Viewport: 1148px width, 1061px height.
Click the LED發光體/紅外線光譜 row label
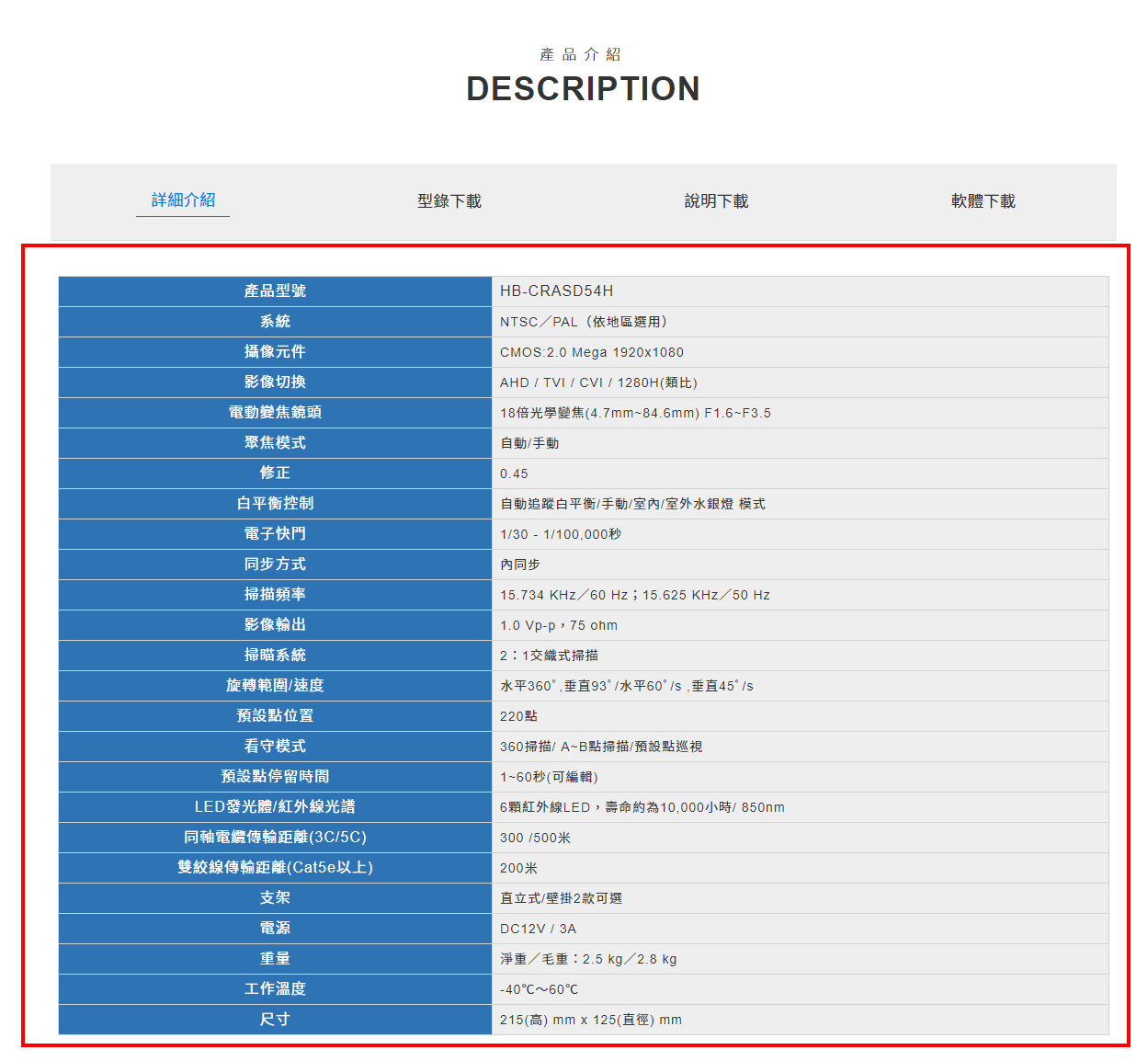pos(275,807)
